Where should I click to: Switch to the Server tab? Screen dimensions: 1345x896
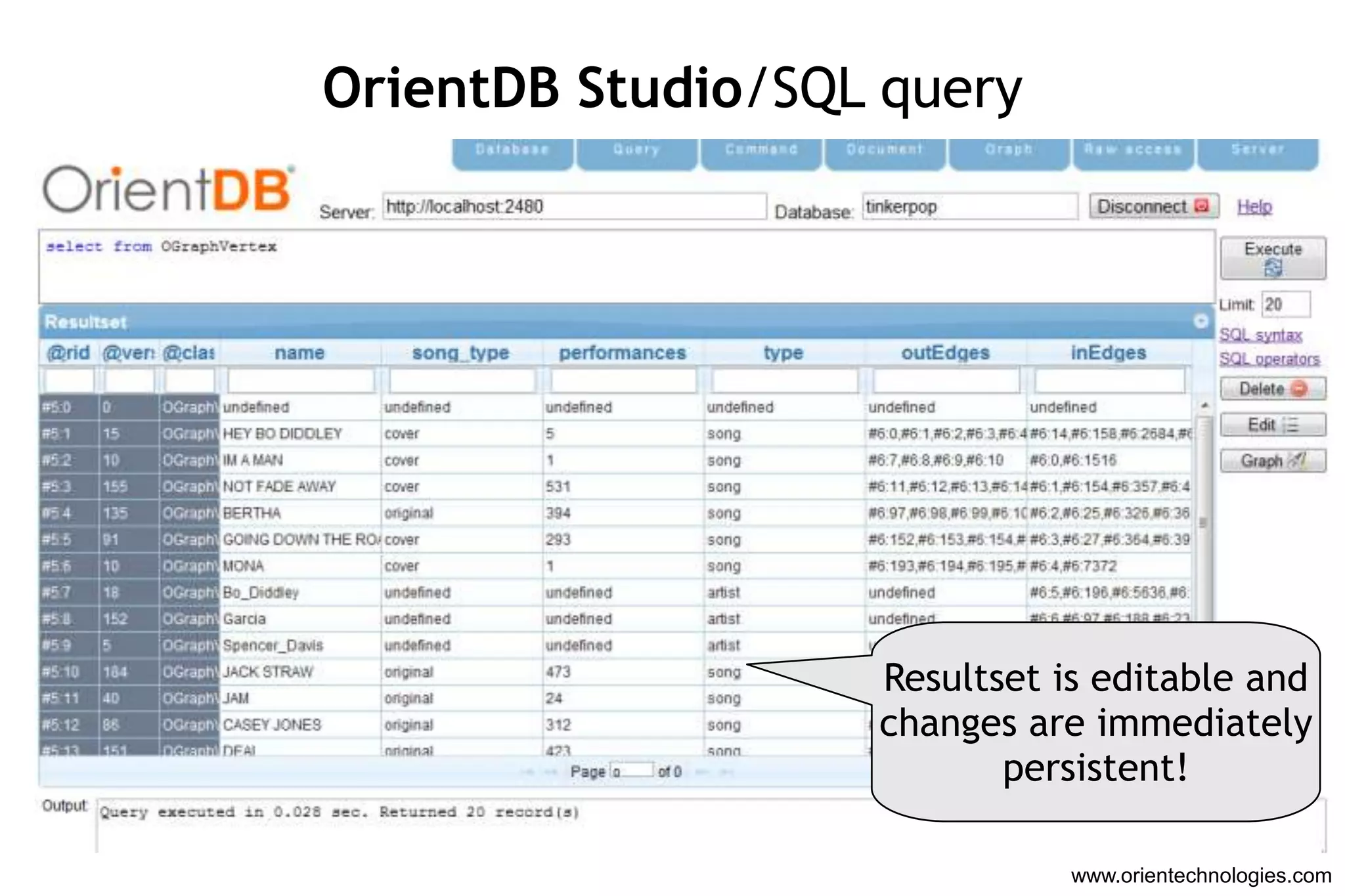coord(1258,154)
